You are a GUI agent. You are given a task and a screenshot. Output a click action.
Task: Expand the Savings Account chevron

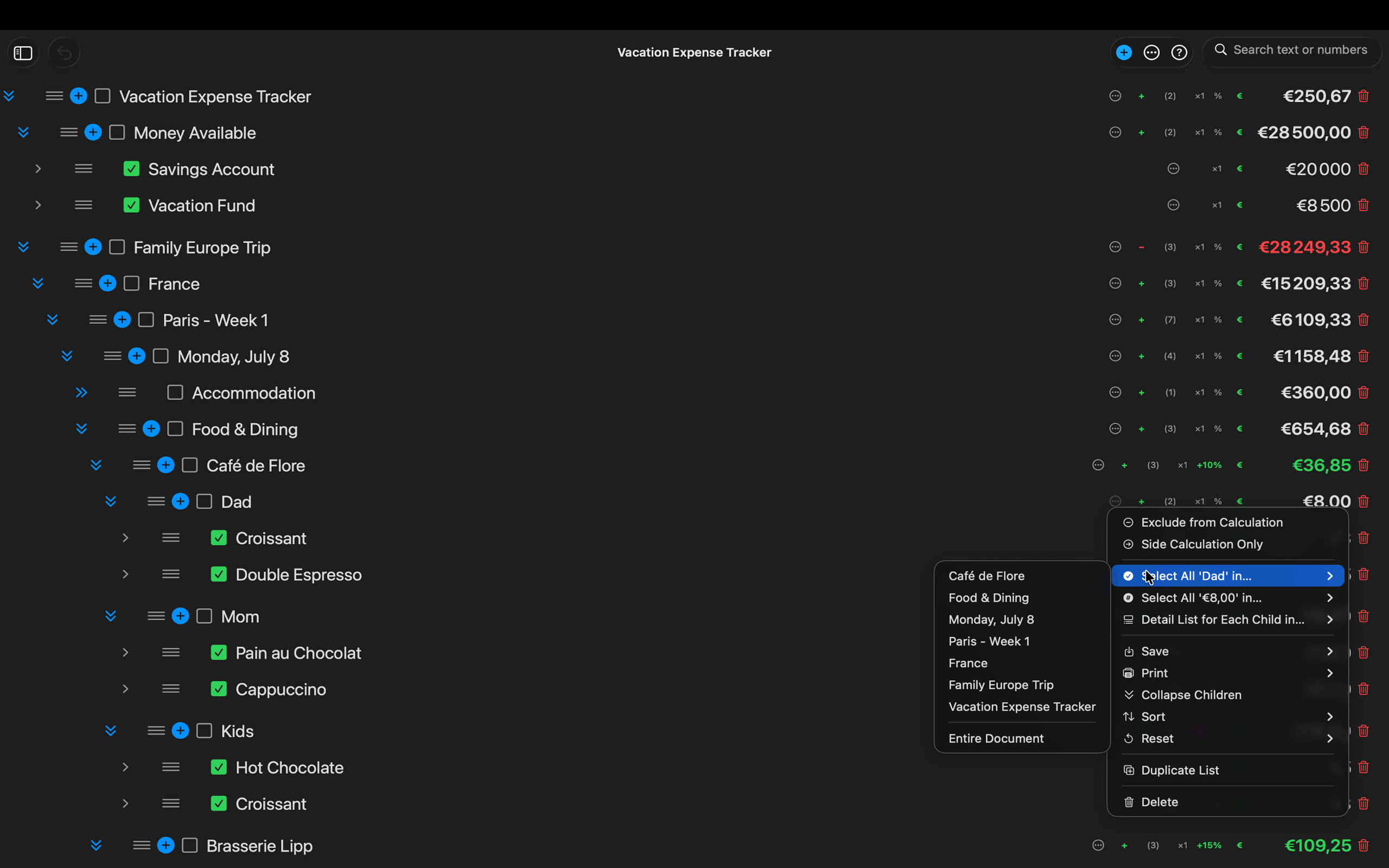(x=38, y=169)
